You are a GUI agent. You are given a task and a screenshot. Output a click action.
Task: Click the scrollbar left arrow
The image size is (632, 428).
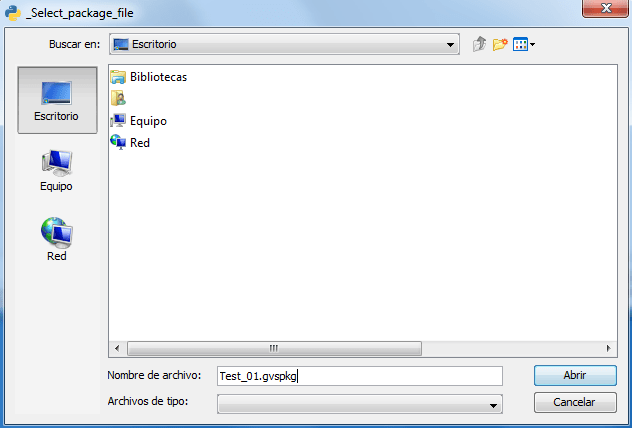(117, 348)
